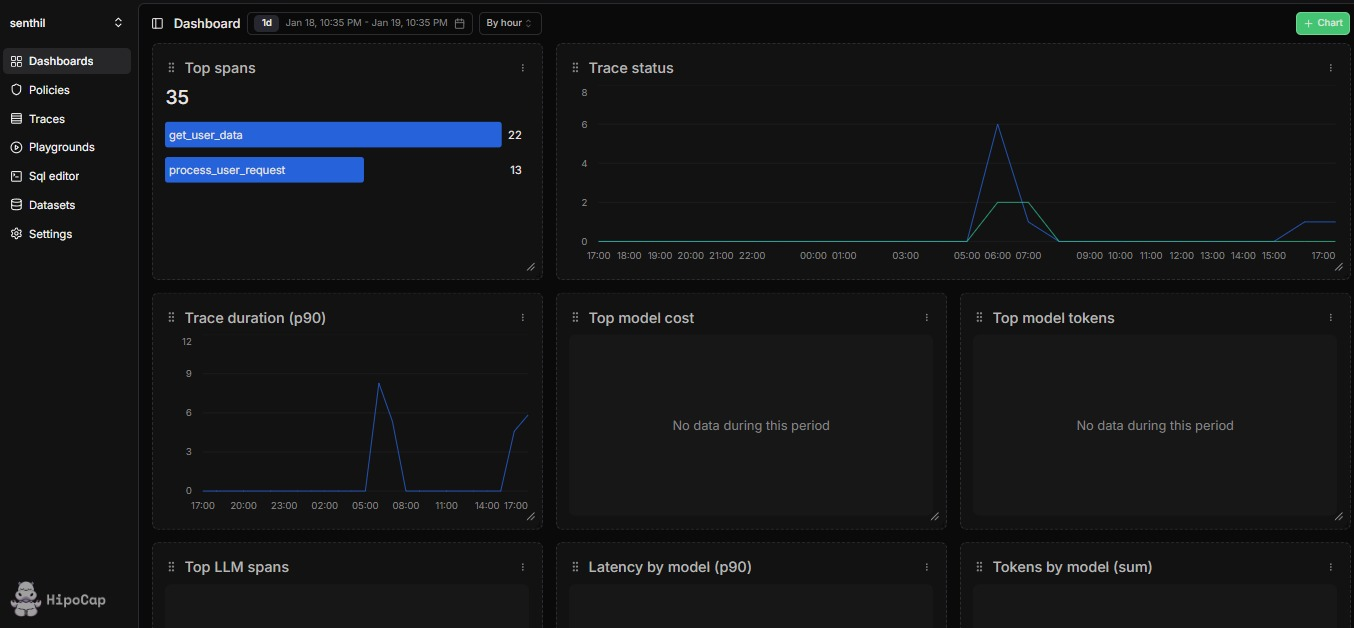The image size is (1354, 628).
Task: Open the 1d date range picker
Action: point(360,23)
